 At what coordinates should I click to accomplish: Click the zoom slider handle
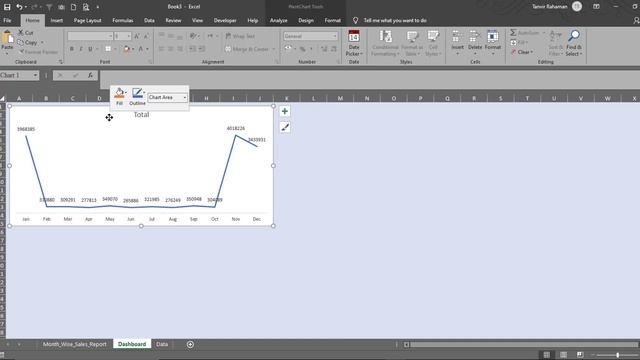point(618,355)
